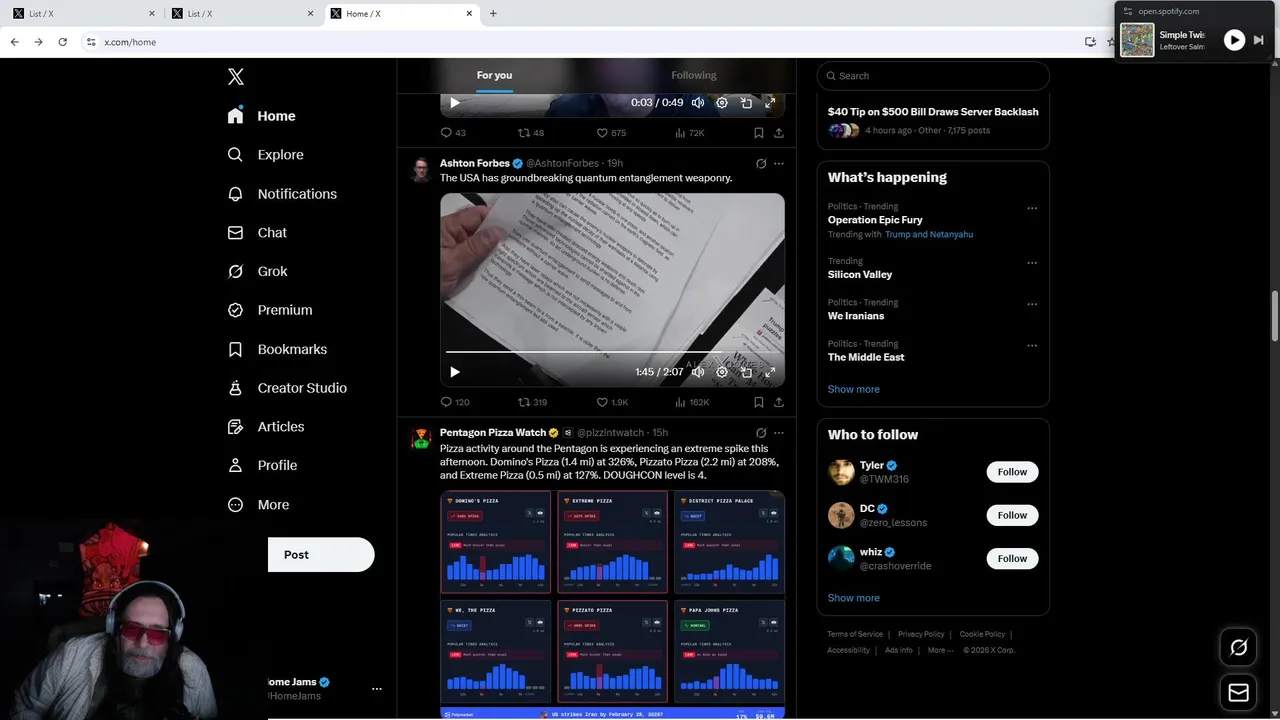Open Grok in the sidebar
Viewport: 1280px width, 720px height.
(257, 271)
